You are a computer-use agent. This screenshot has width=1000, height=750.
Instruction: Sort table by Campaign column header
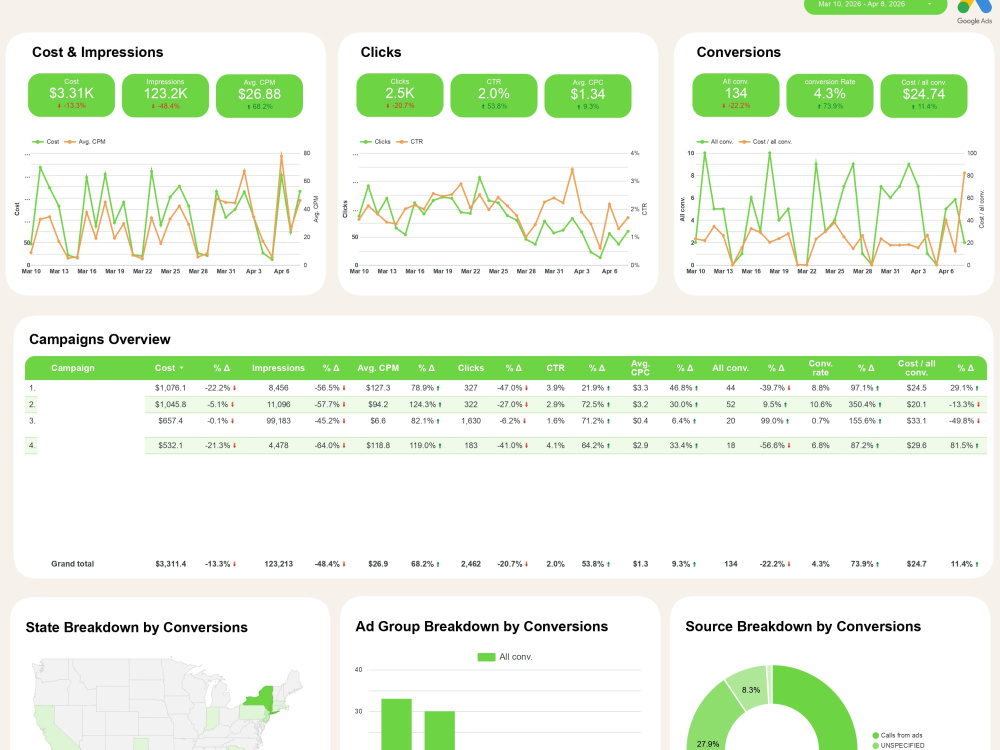tap(73, 368)
